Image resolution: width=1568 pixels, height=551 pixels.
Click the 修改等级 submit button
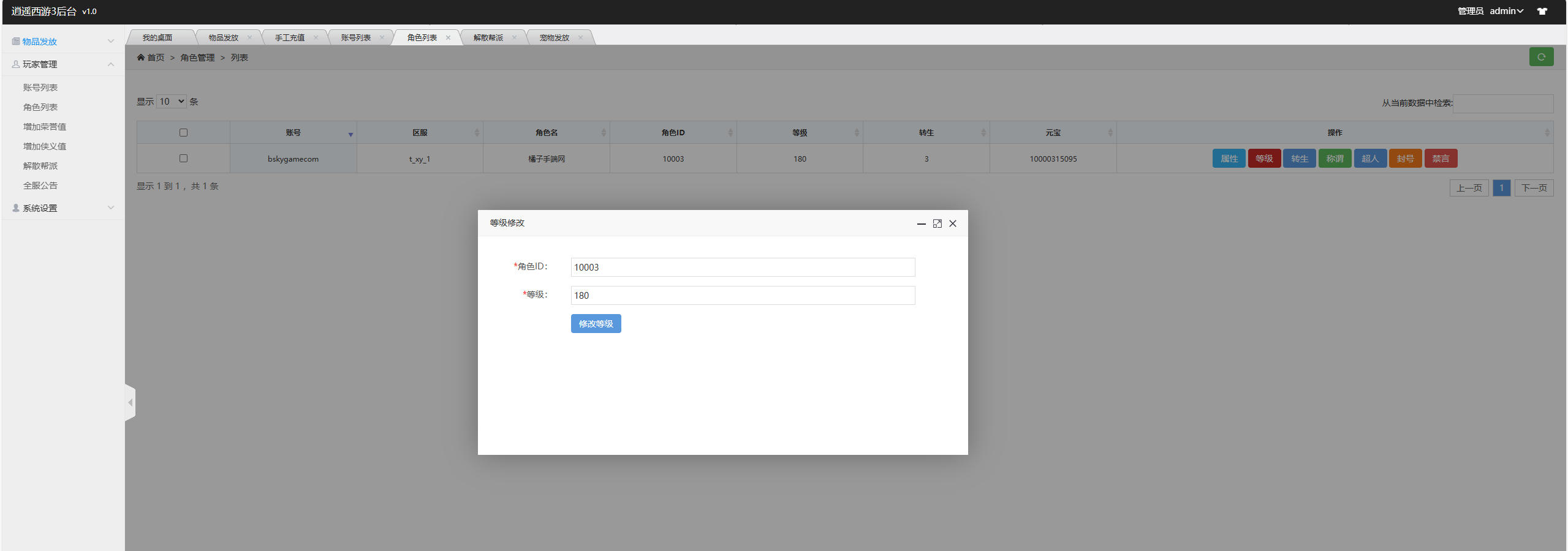596,324
